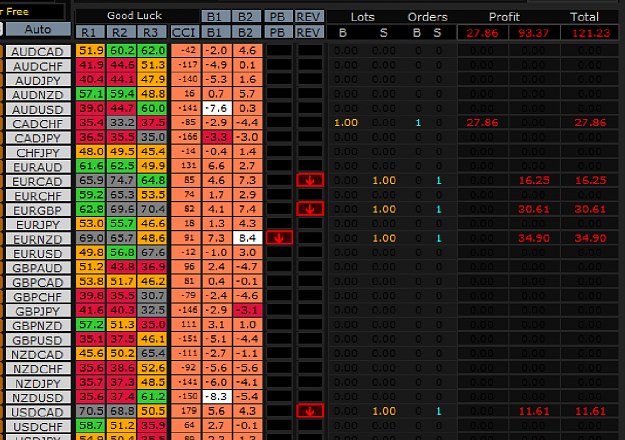This screenshot has height=440, width=625.
Task: Click the red PB down arrow for EURNZD
Action: [279, 238]
